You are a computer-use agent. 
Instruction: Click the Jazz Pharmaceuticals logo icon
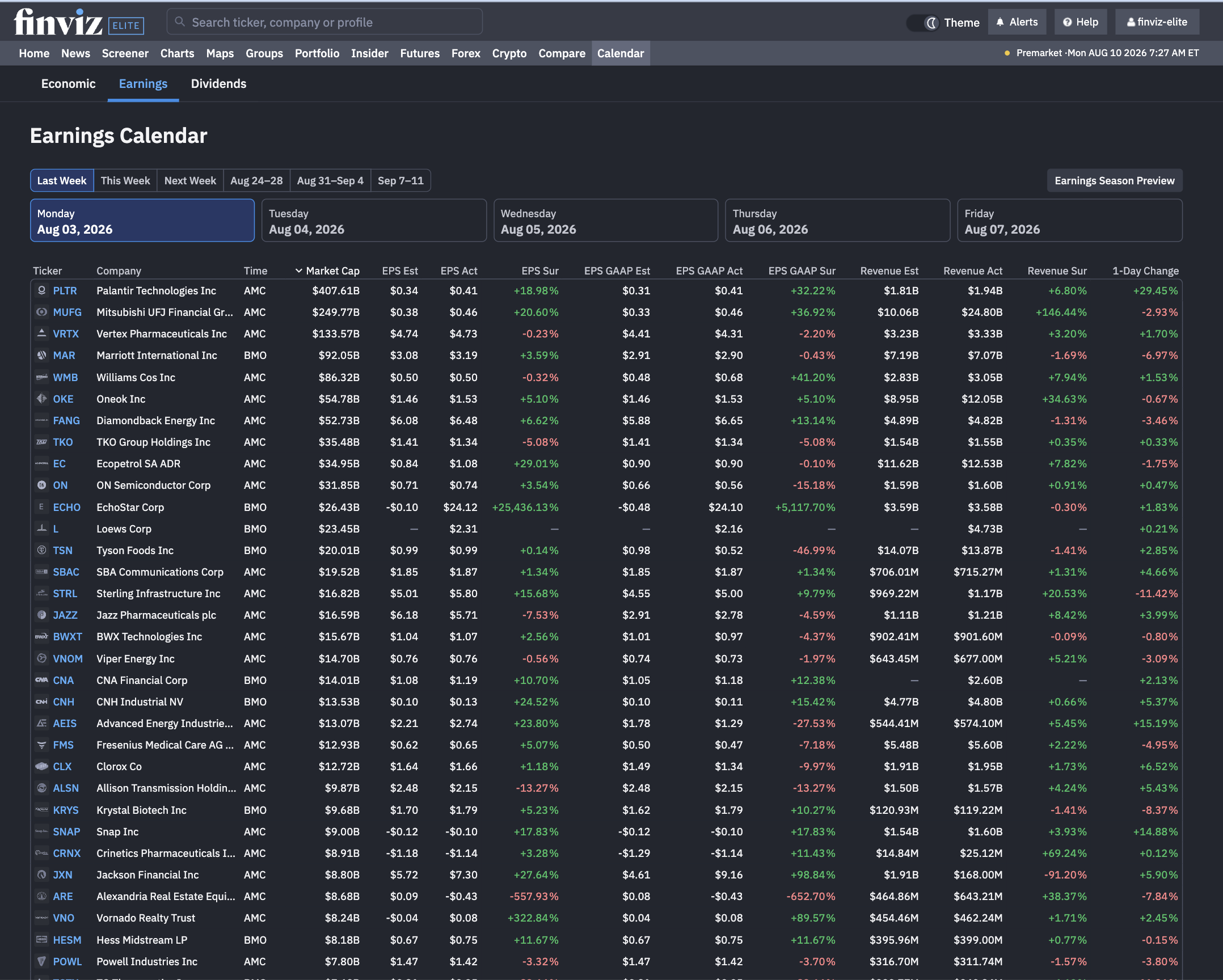tap(41, 615)
